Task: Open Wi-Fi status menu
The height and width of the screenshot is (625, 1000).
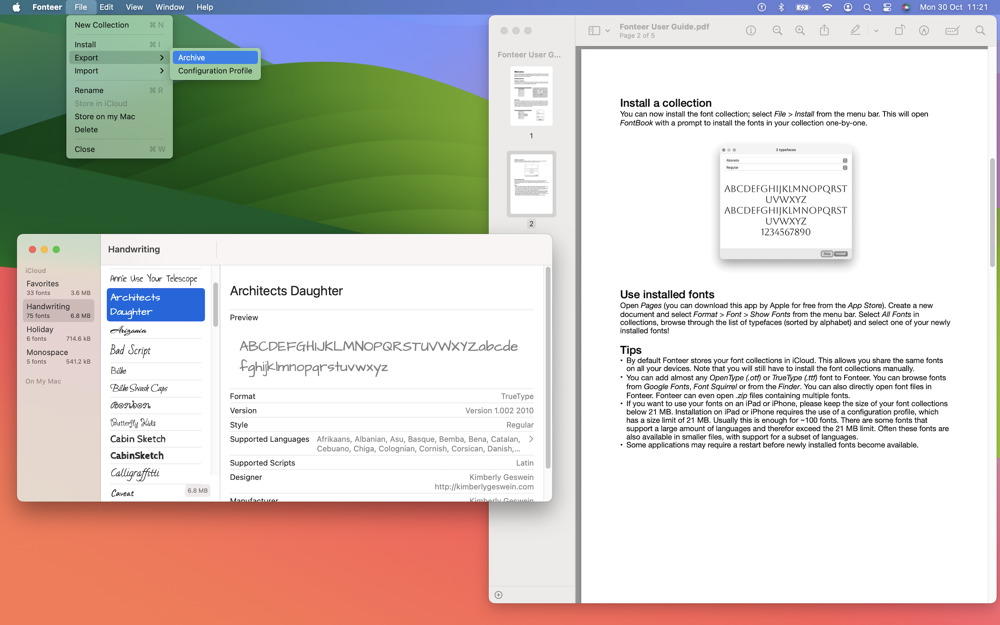Action: [827, 7]
